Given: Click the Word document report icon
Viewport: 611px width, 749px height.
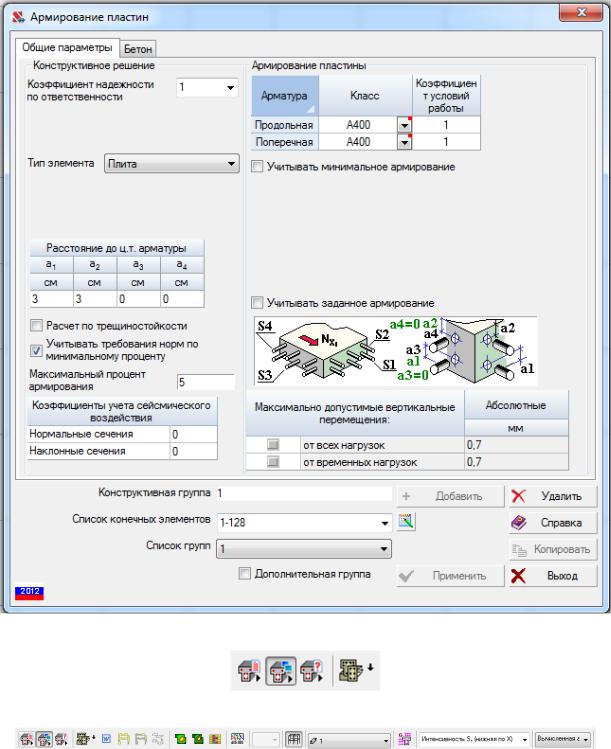Looking at the screenshot, I should point(106,739).
